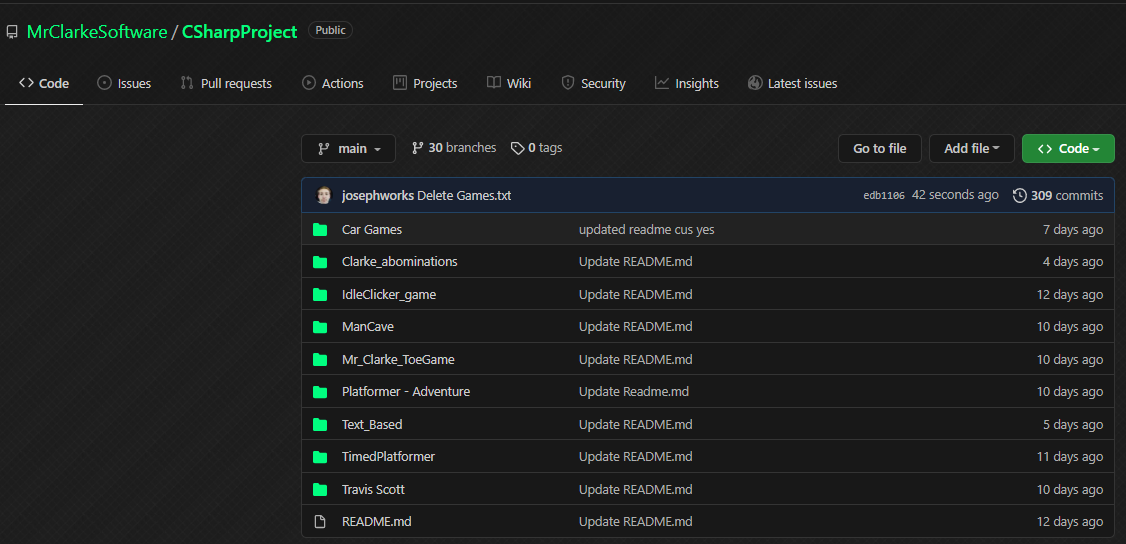Click the josephworks avatar thumbnail
The width and height of the screenshot is (1126, 544).
325,195
